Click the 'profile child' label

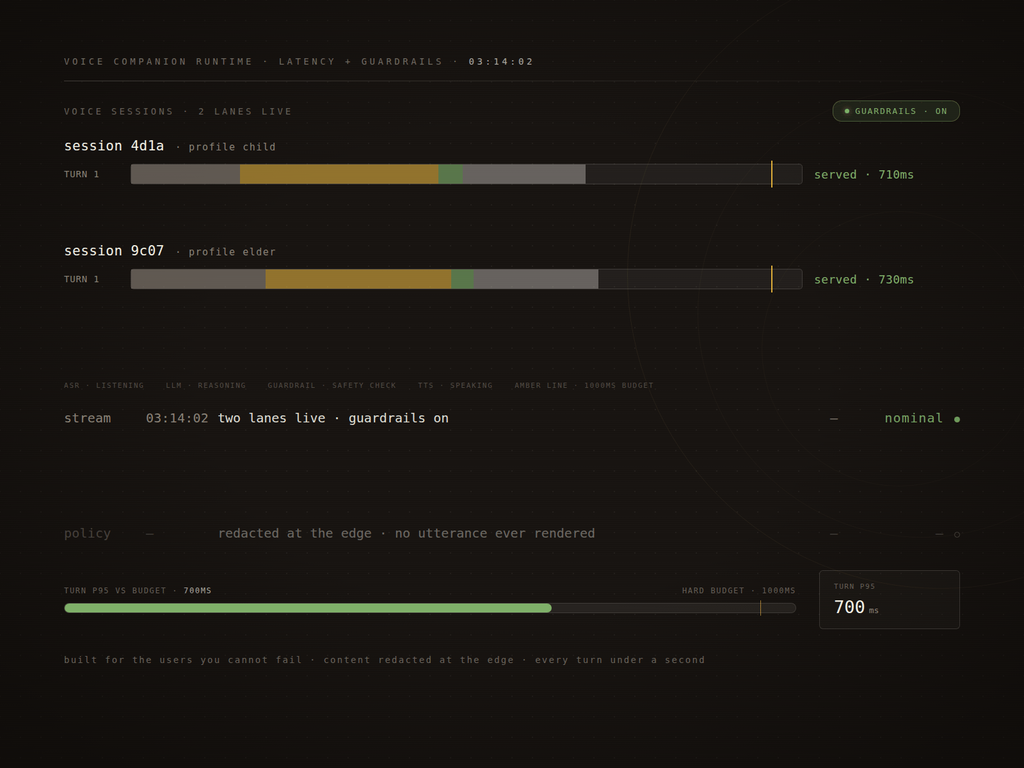pos(232,147)
